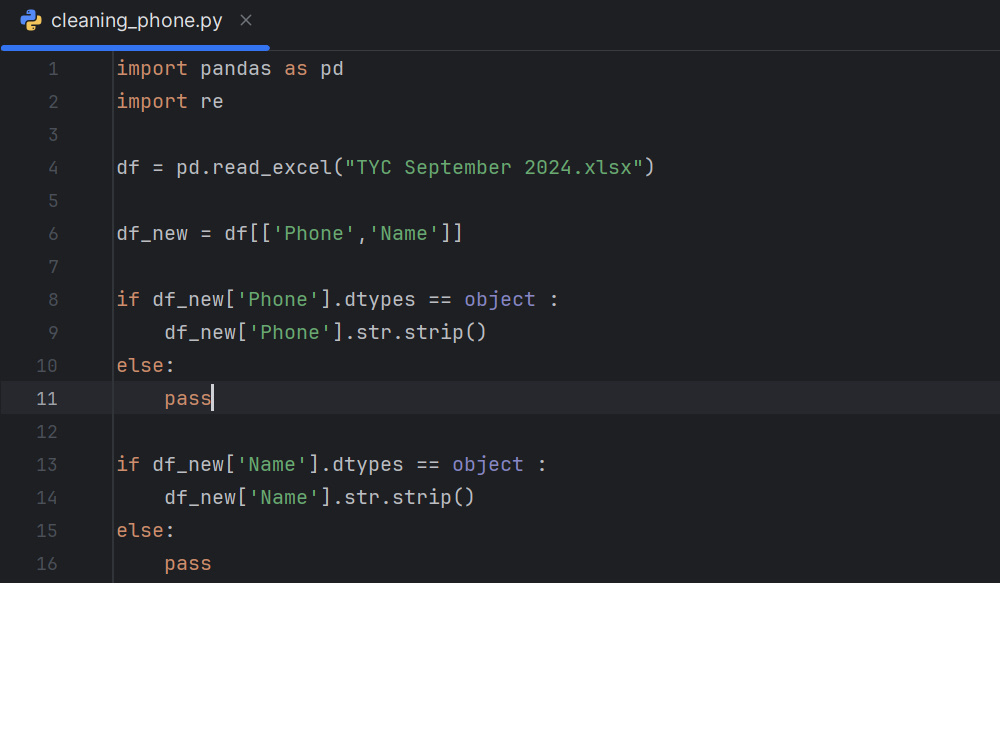Click 'if' keyword on line 13
This screenshot has height=750, width=1000.
[x=128, y=464]
